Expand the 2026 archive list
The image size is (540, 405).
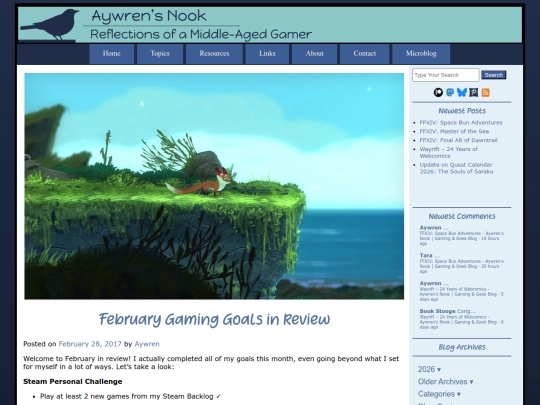[429, 369]
